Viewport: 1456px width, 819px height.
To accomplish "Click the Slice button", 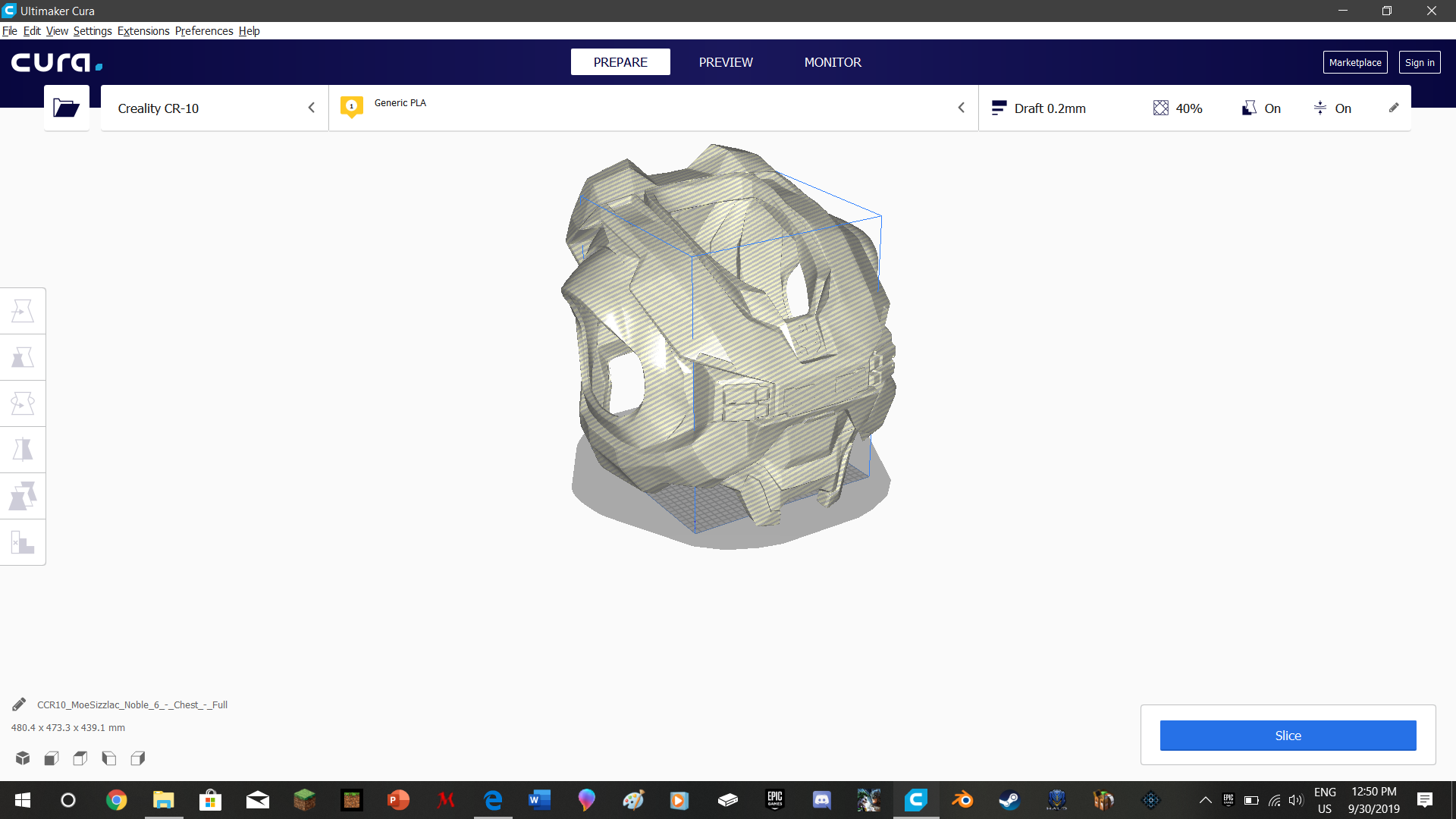I will pos(1288,736).
